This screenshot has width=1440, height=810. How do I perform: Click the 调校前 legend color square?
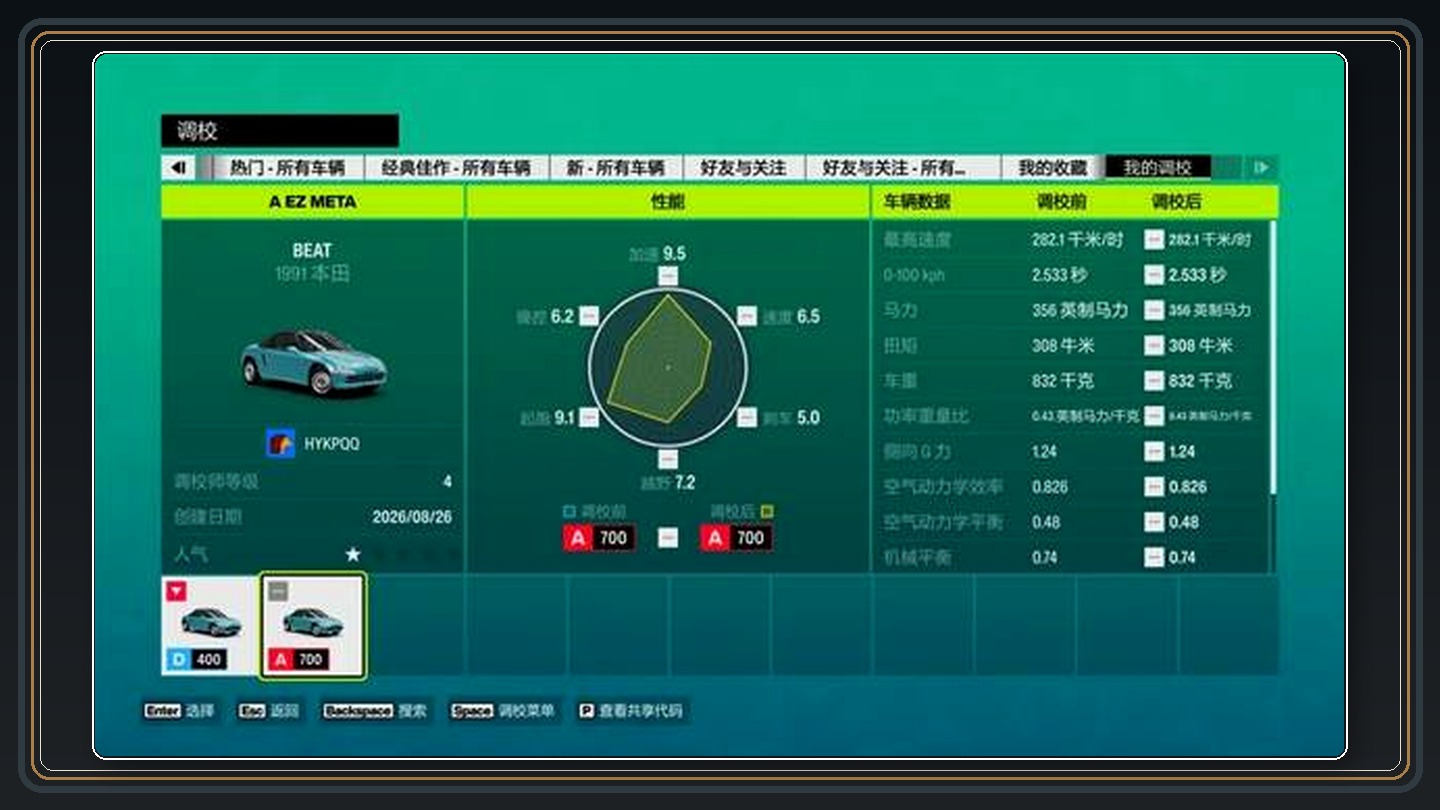(569, 512)
